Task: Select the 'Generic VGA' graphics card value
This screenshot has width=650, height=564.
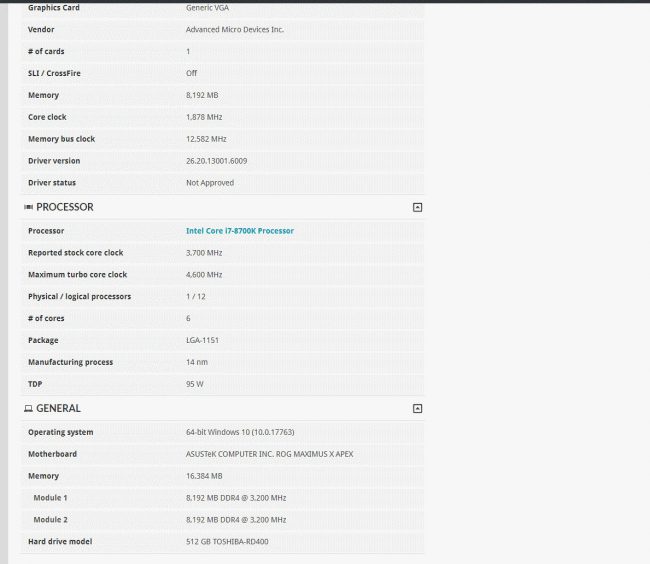Action: 207,7
